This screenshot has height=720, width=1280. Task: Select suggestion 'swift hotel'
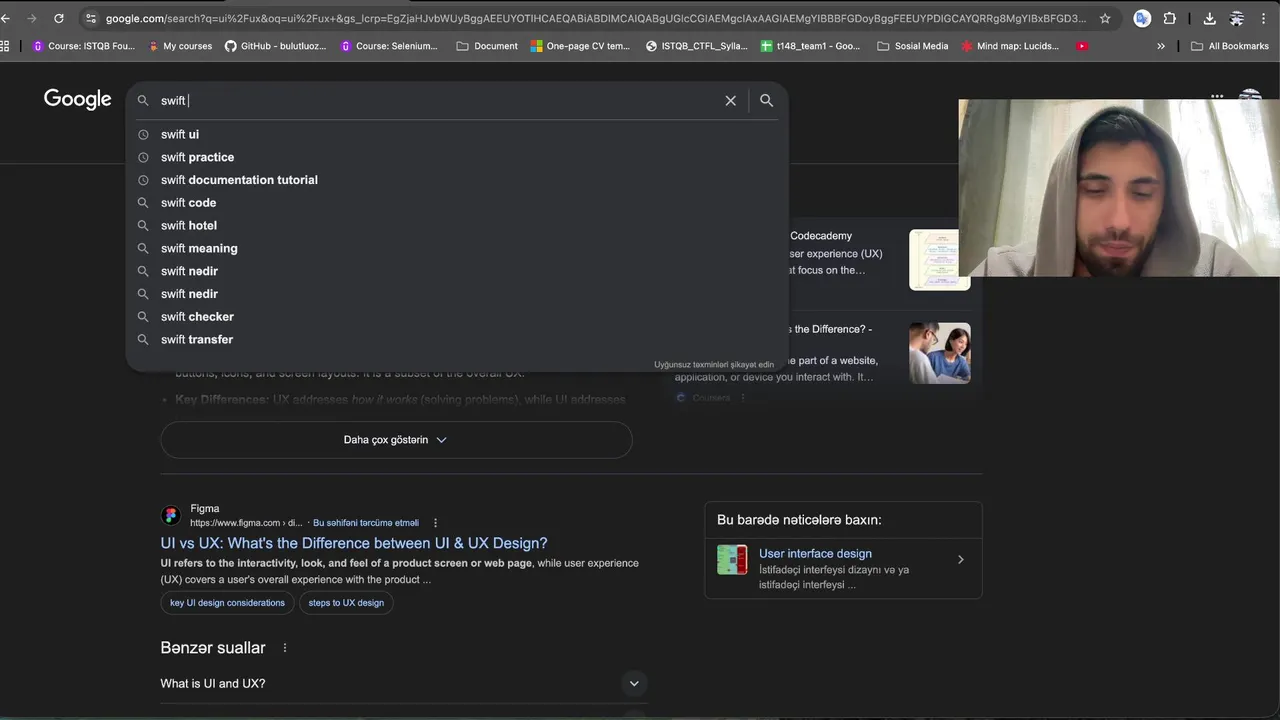(457, 226)
